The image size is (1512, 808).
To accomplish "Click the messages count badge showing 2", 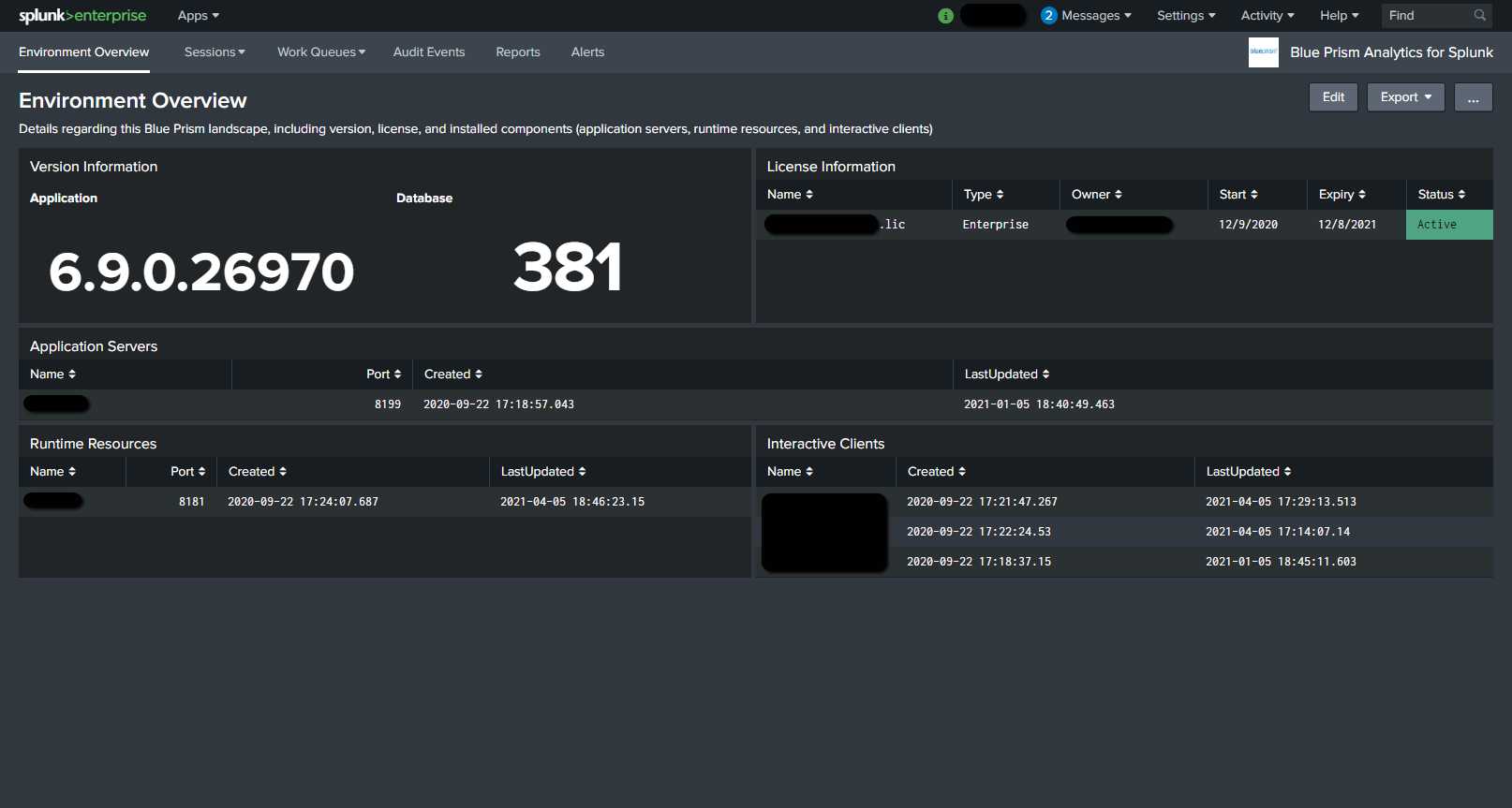I will tap(1049, 16).
